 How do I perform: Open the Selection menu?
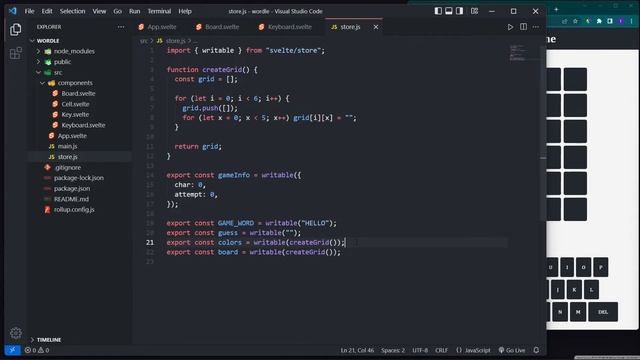72,11
